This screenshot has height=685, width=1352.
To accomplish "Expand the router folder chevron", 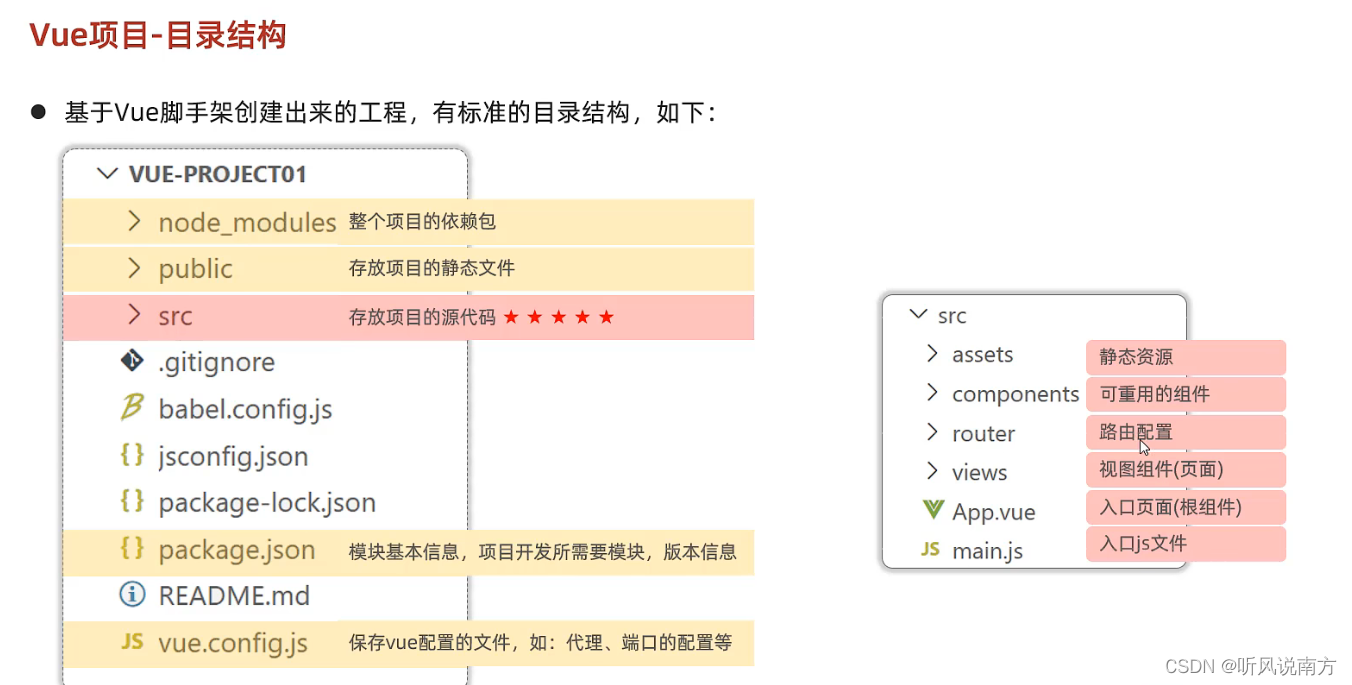I will point(933,432).
